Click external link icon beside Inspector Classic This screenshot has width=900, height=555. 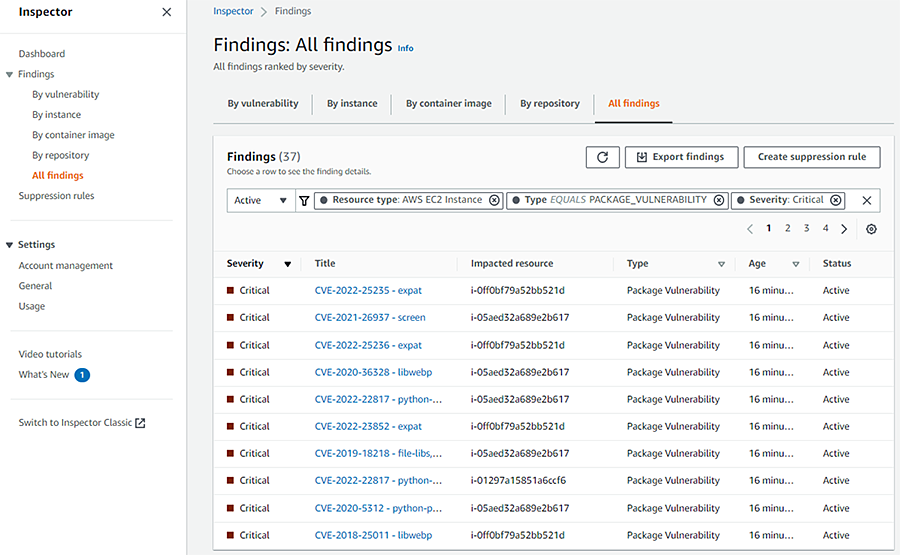click(140, 423)
